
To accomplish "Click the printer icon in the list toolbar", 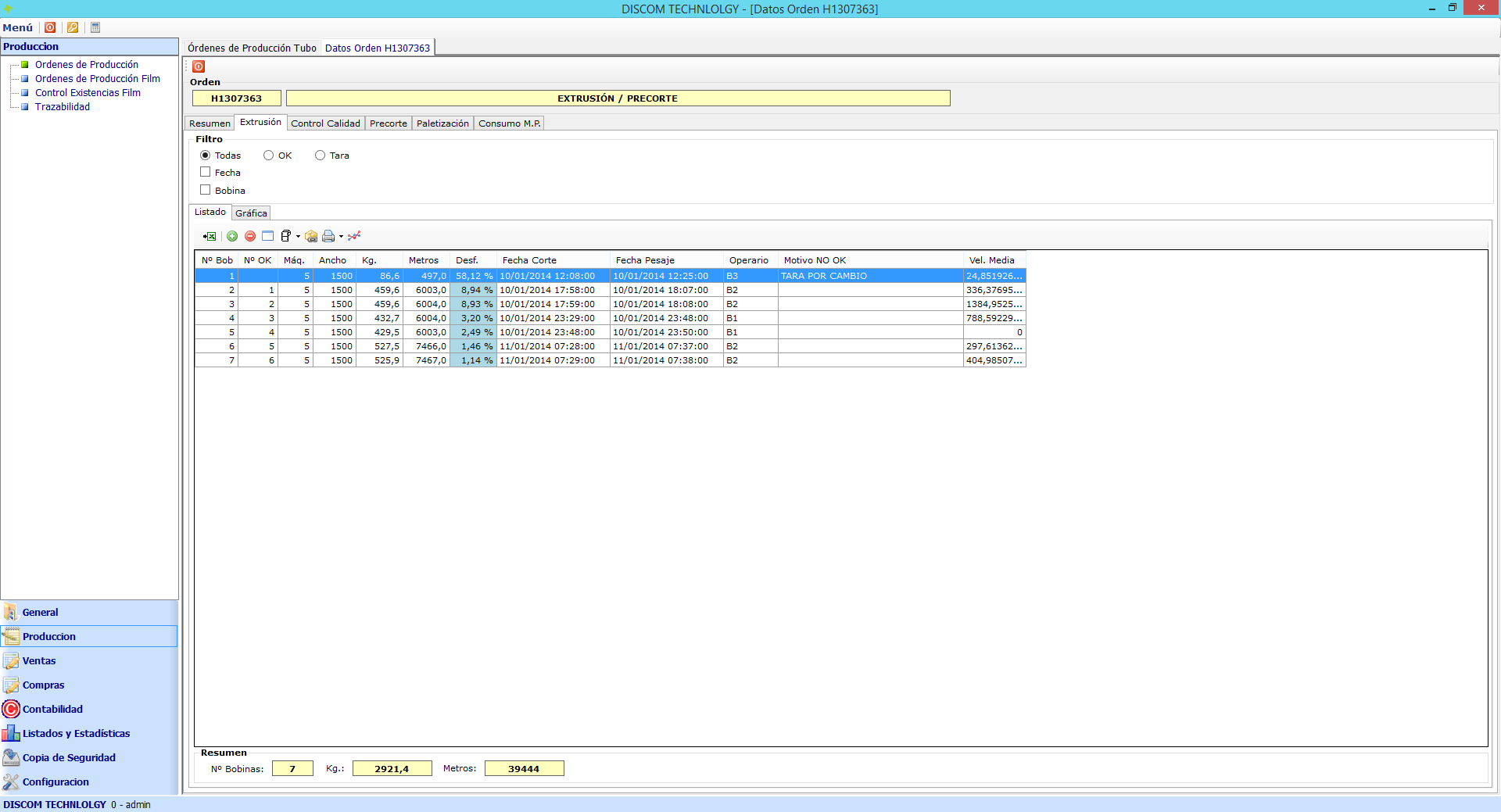I will [x=328, y=236].
